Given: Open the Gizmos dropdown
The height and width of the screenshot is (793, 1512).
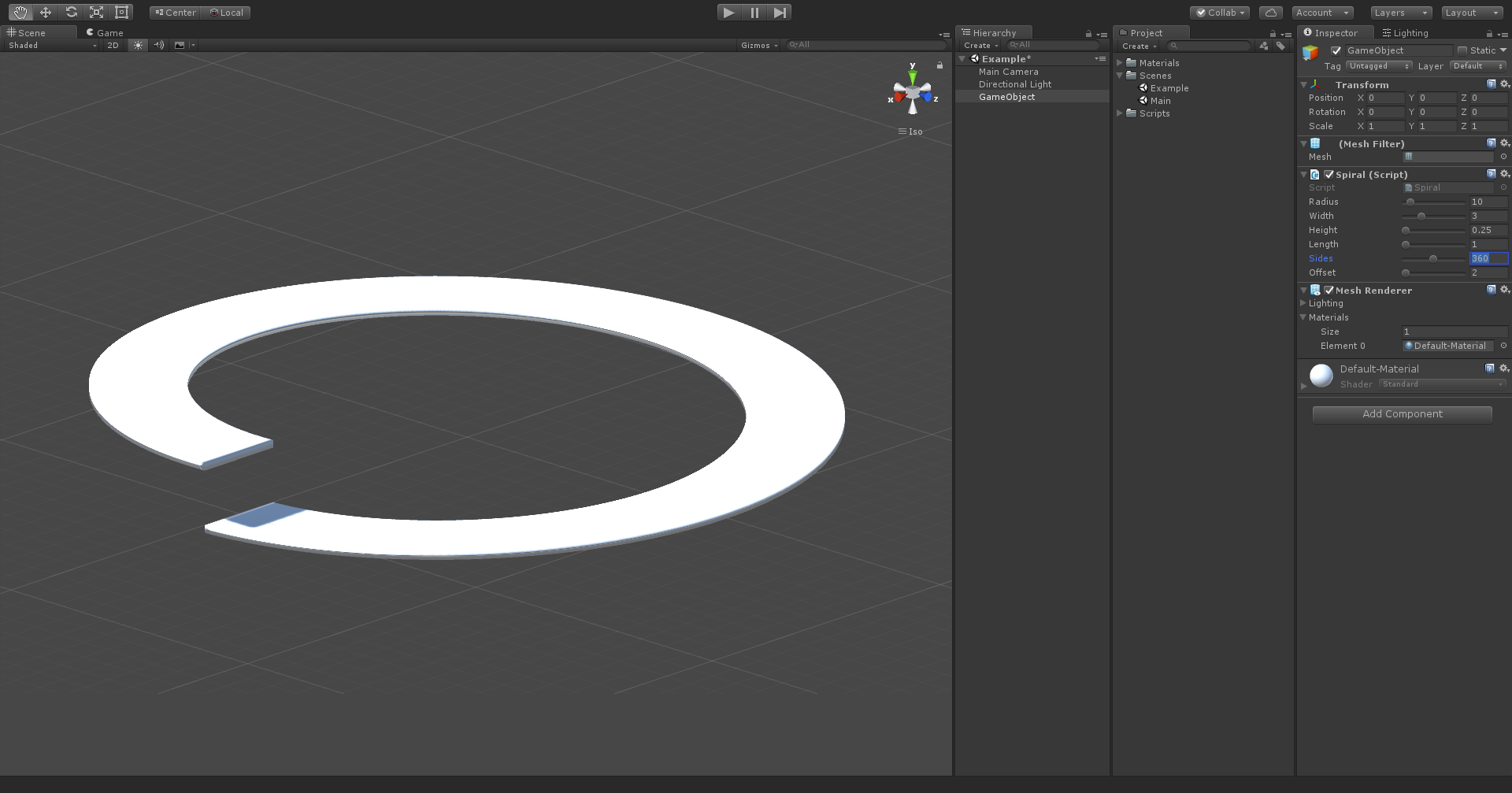Looking at the screenshot, I should pyautogui.click(x=759, y=45).
